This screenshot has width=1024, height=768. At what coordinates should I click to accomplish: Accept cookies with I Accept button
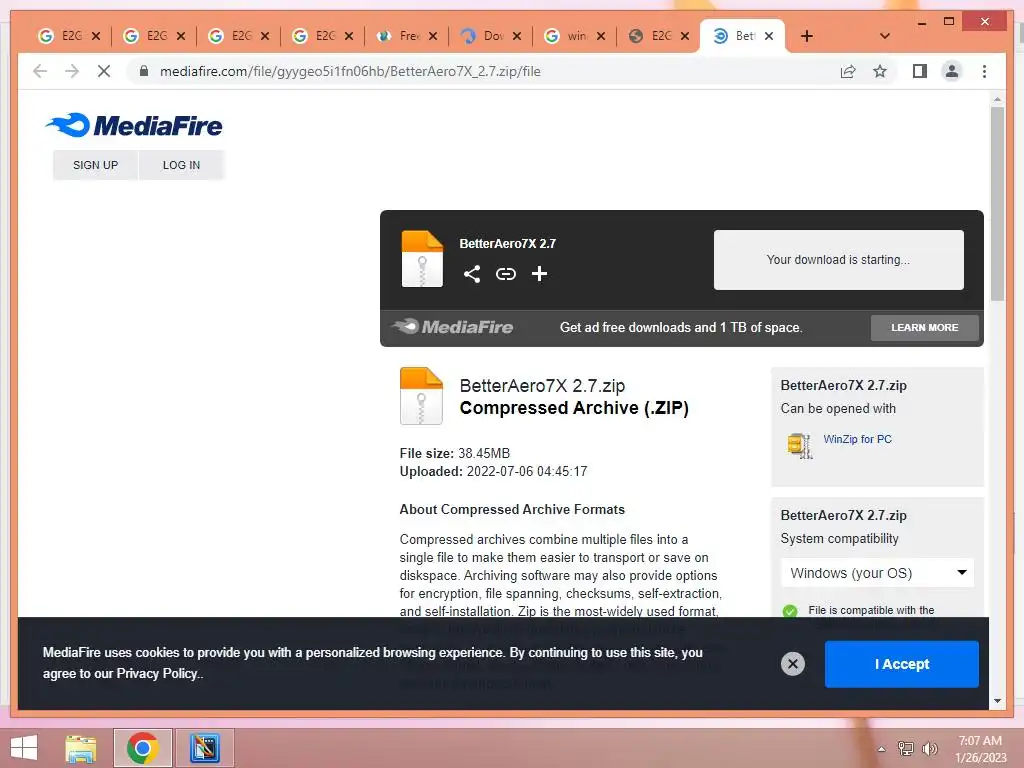tap(901, 664)
